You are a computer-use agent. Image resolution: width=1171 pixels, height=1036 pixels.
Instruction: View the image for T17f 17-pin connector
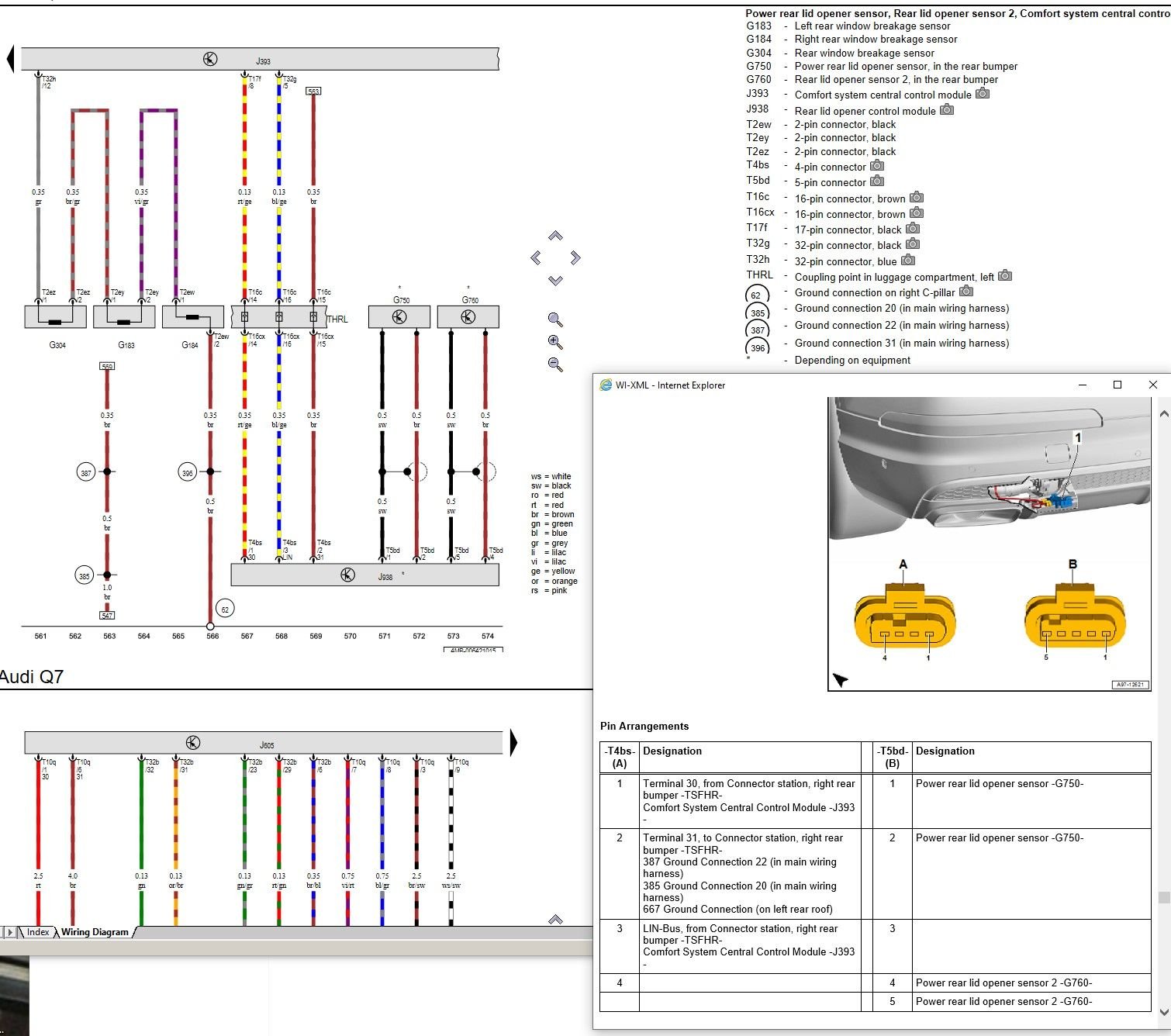[913, 229]
